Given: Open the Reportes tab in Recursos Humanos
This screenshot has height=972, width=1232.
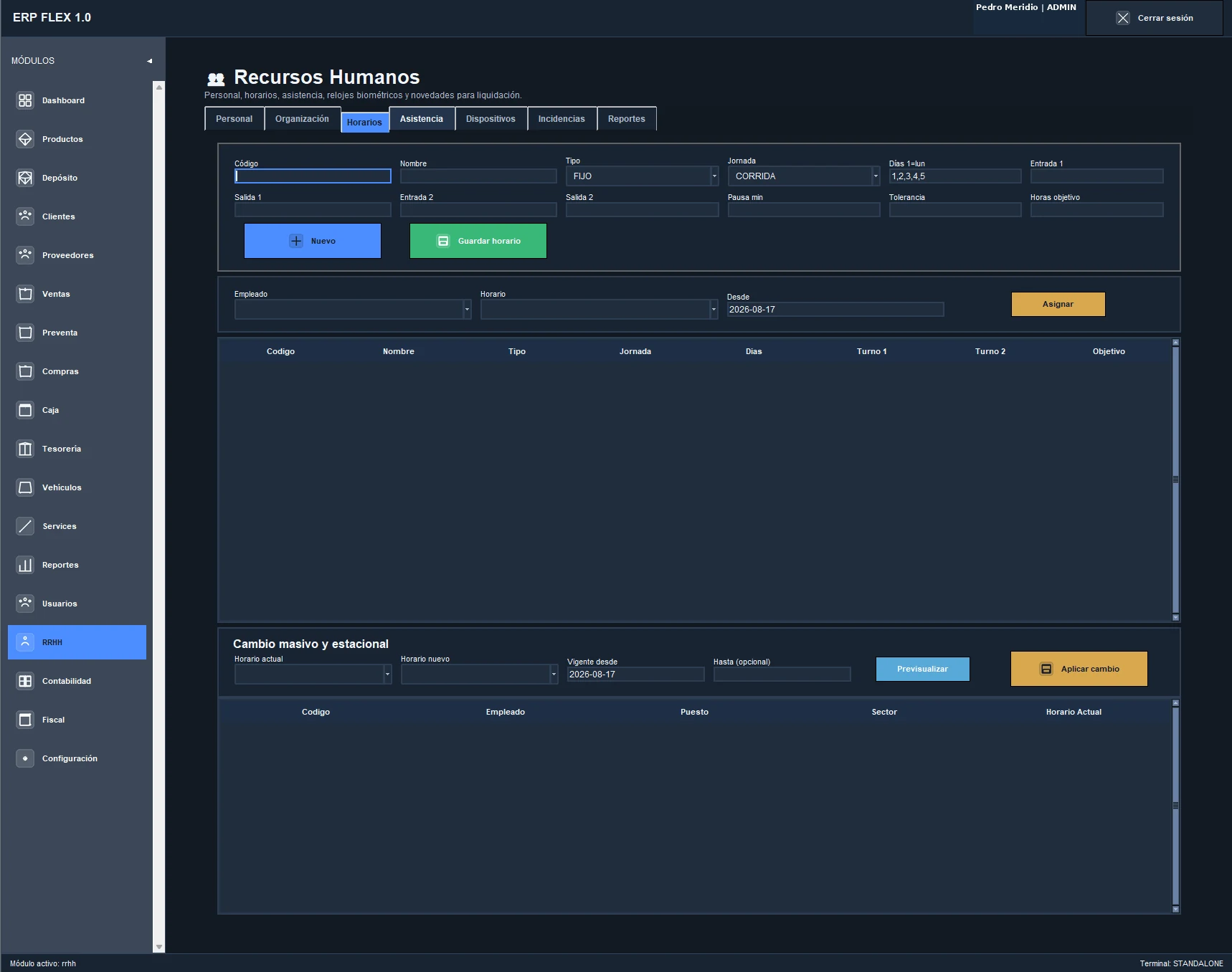Looking at the screenshot, I should (627, 119).
